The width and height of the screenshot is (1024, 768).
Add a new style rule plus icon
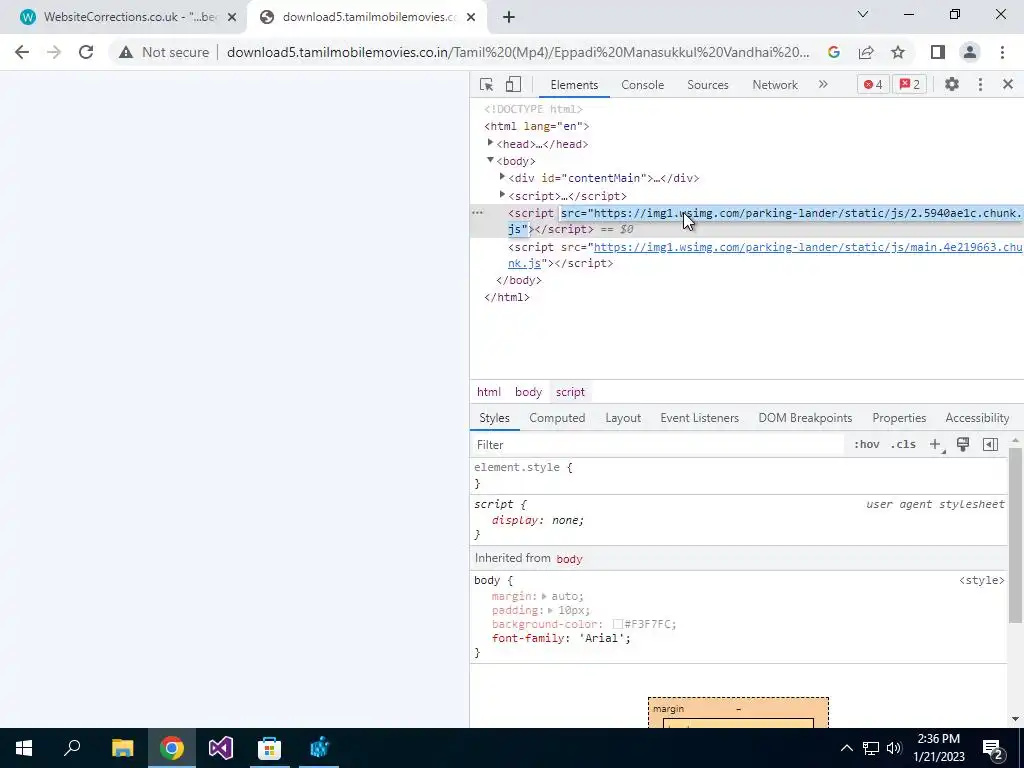tap(936, 445)
